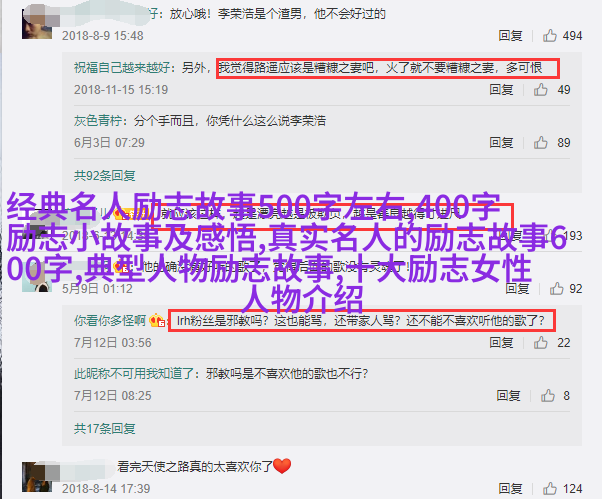Open user 此昵称不可用我知道了 profile

(x=134, y=373)
